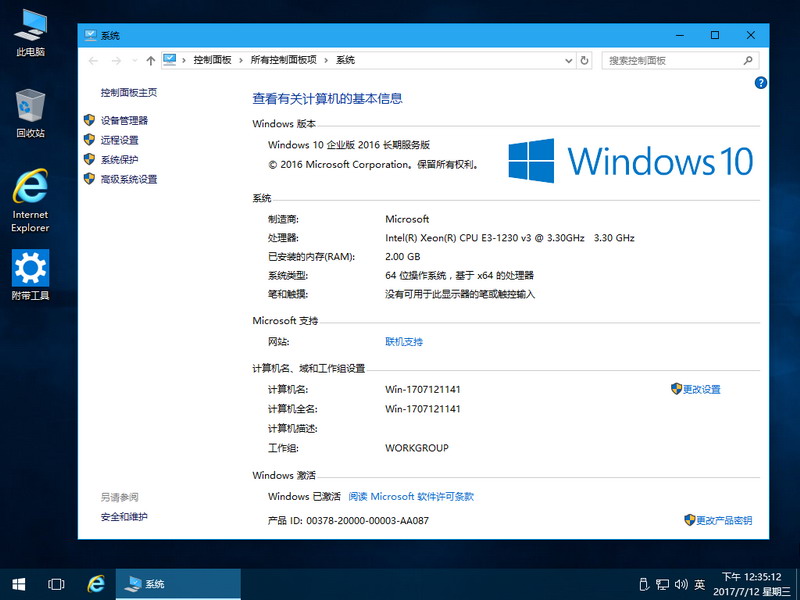Image resolution: width=800 pixels, height=600 pixels.
Task: Click shield icon beside 设备管理器
Action: point(89,120)
